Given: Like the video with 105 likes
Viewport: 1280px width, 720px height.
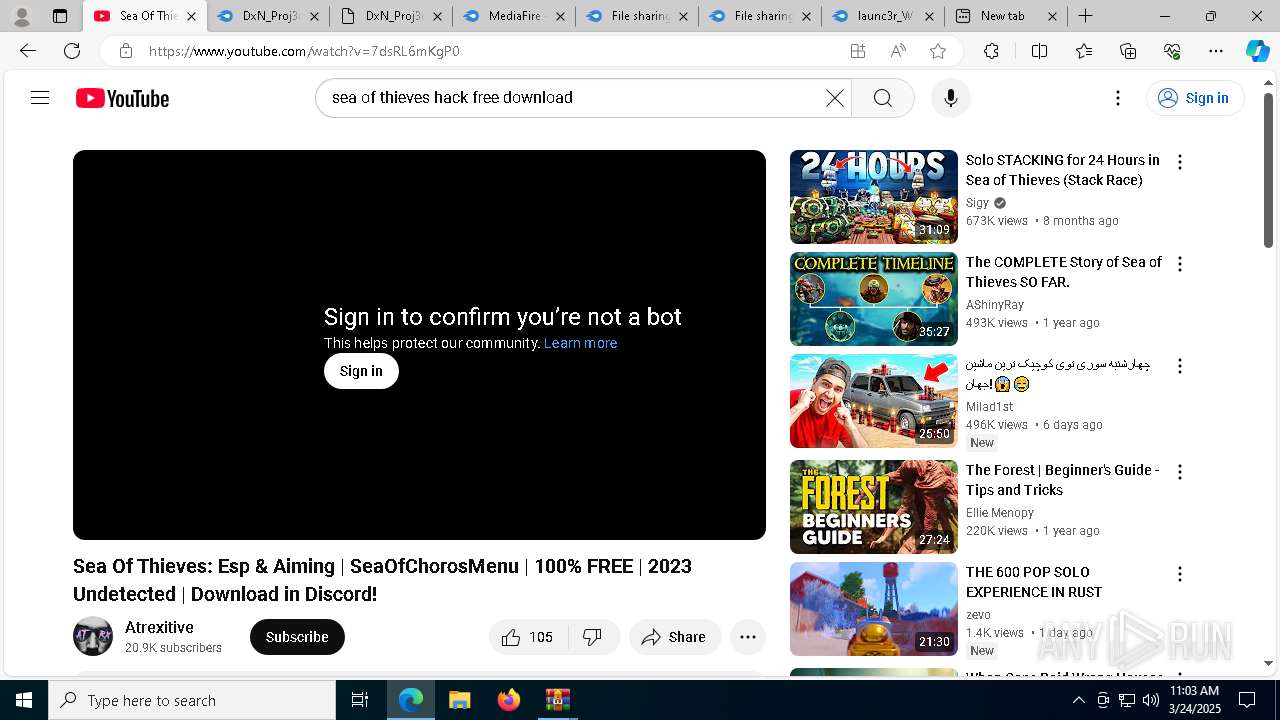Looking at the screenshot, I should pyautogui.click(x=528, y=637).
